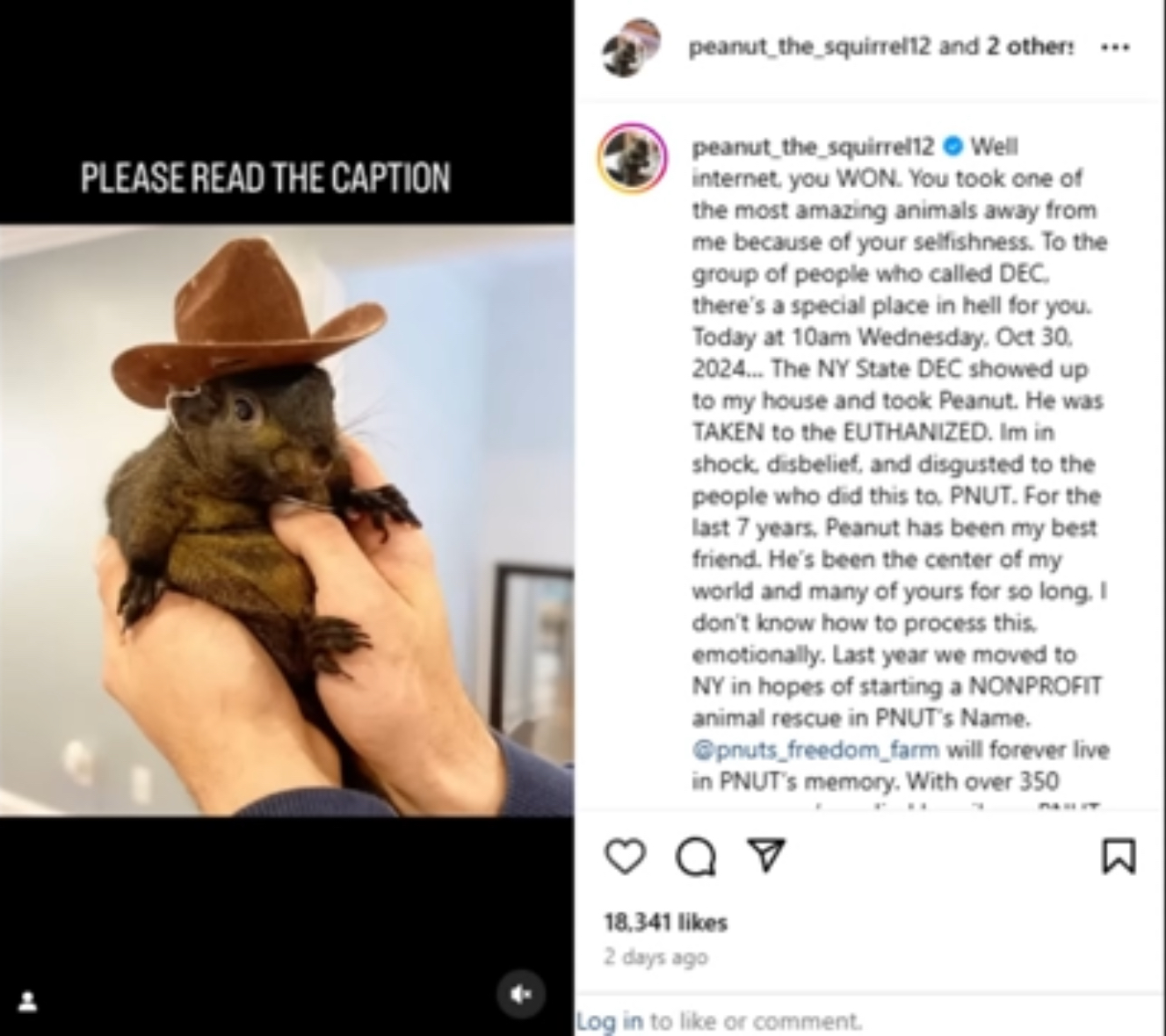Open peanut_the_squirrel12 username in header
The image size is (1166, 1036).
809,47
